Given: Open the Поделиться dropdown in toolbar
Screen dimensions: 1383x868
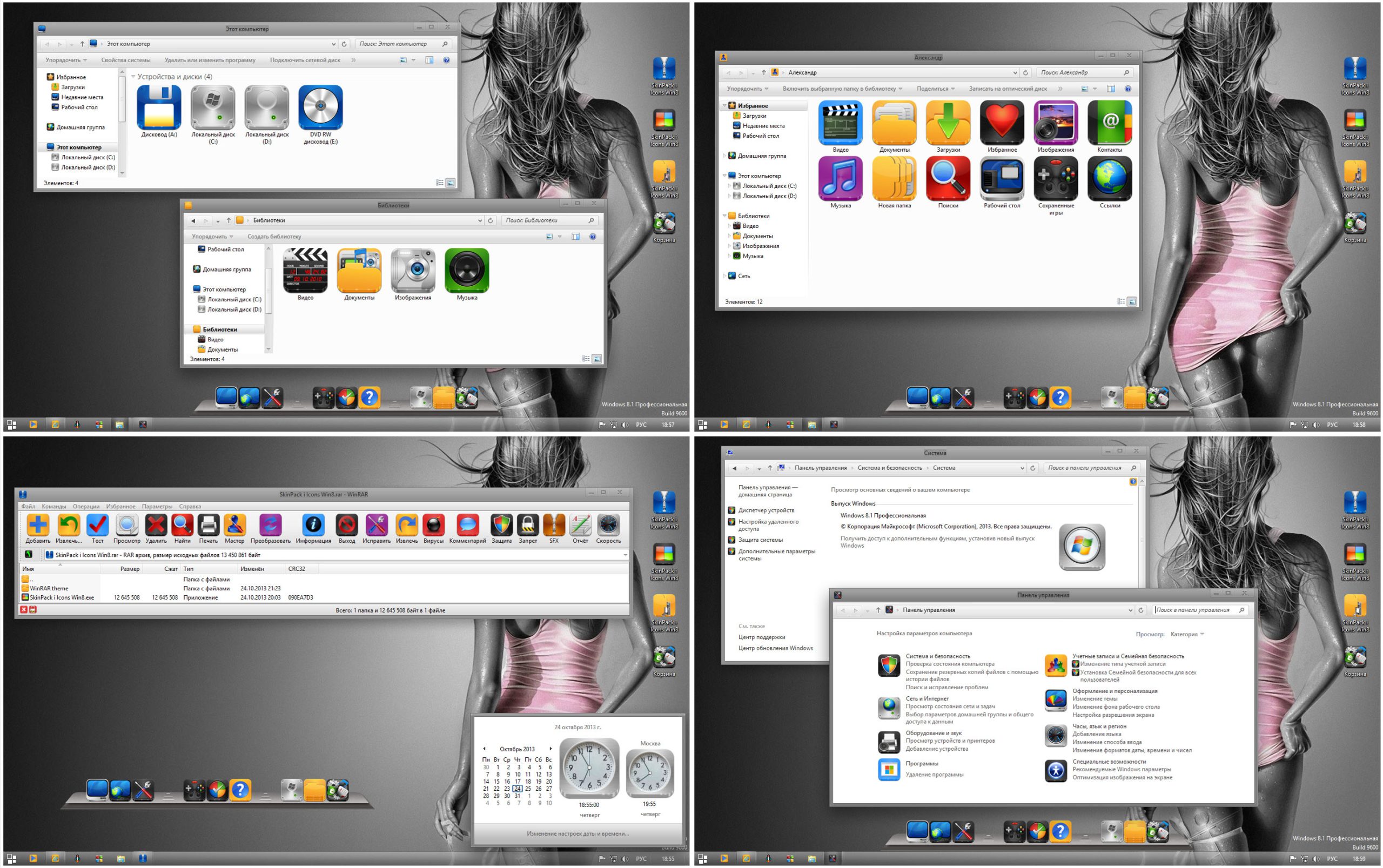Looking at the screenshot, I should (935, 89).
